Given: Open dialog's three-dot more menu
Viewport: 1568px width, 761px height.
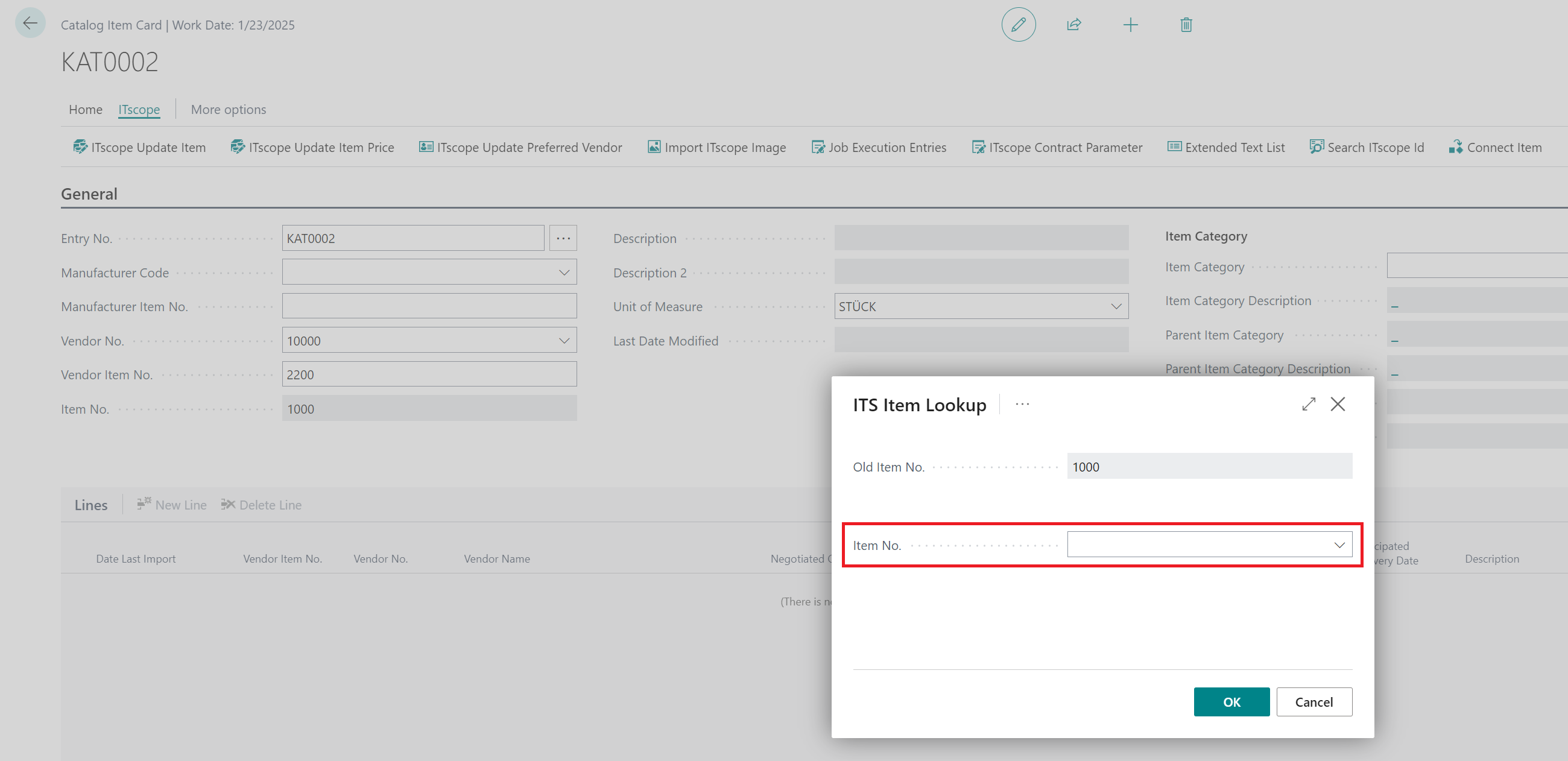Looking at the screenshot, I should [1022, 404].
